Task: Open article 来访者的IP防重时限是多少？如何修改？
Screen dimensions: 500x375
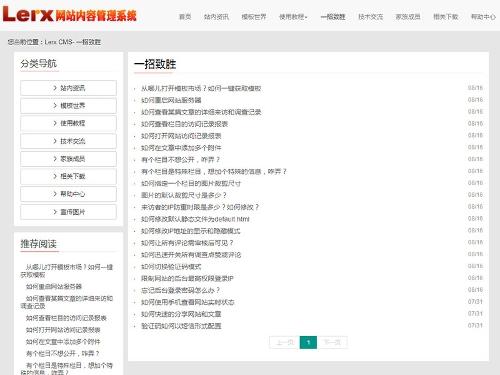Action: click(200, 207)
